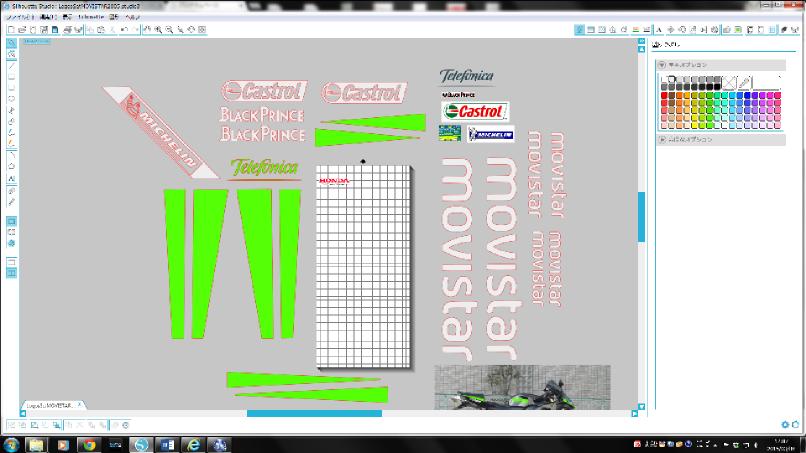
Task: Select the Rounded Rectangle tool
Action: (x=11, y=87)
